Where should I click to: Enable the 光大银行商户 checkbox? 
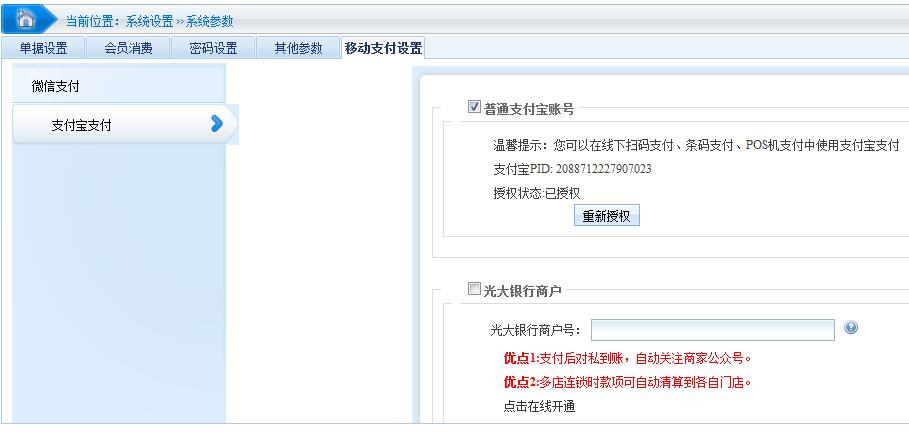pyautogui.click(x=475, y=290)
